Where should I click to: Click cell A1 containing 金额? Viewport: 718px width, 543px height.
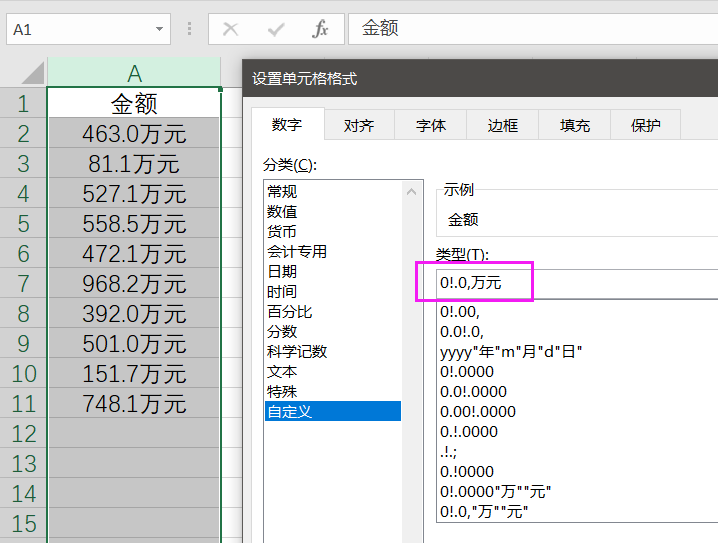click(x=134, y=103)
